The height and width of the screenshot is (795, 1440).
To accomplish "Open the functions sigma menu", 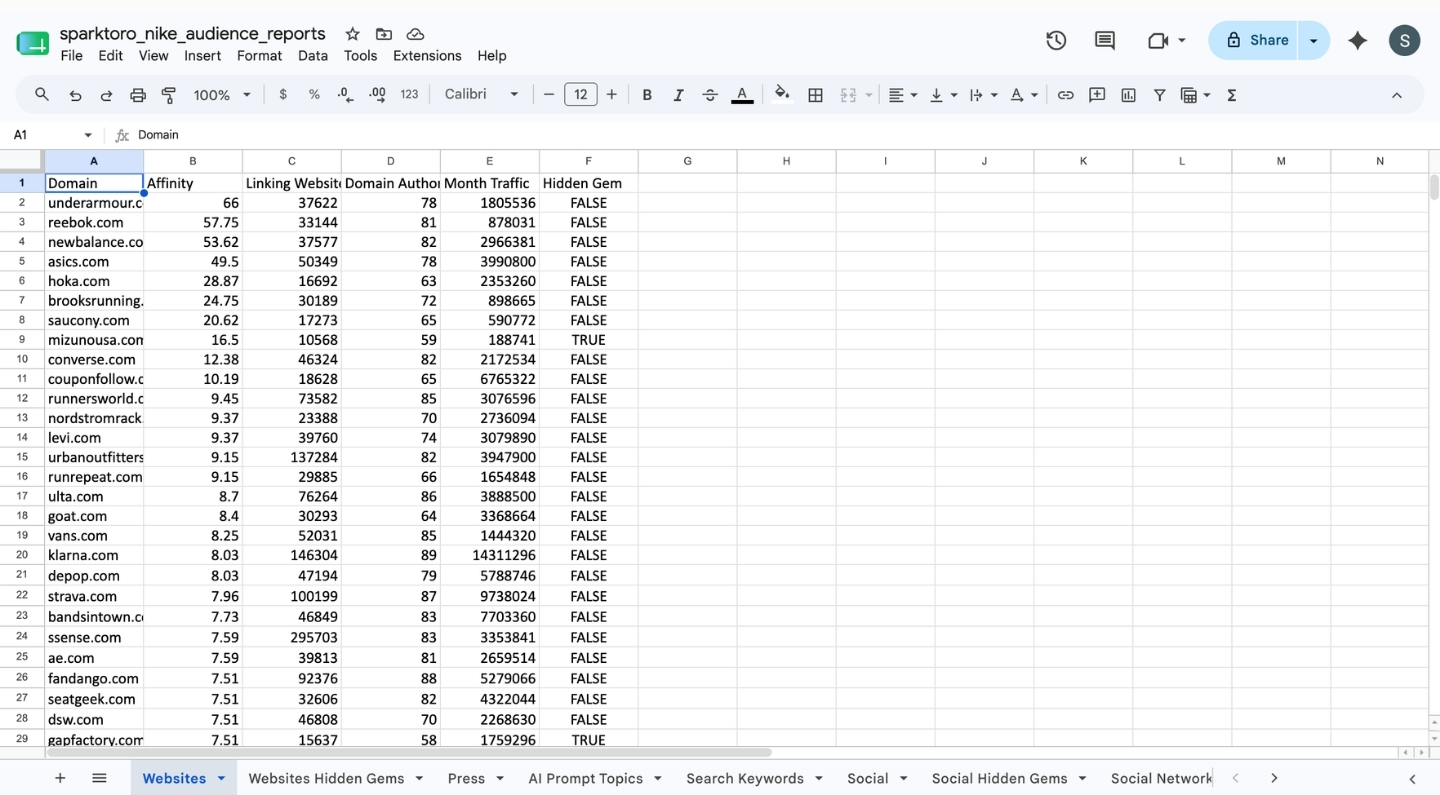I will 1232,95.
